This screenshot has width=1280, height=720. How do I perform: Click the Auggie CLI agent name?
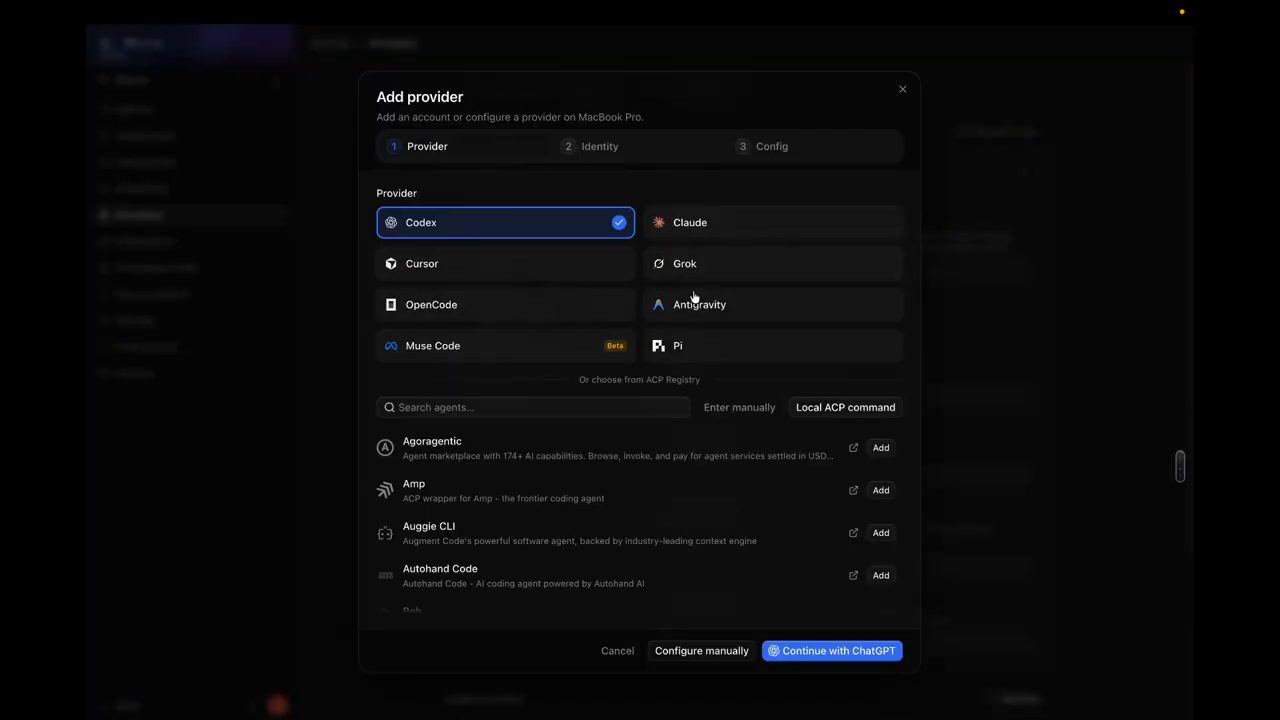click(x=429, y=526)
